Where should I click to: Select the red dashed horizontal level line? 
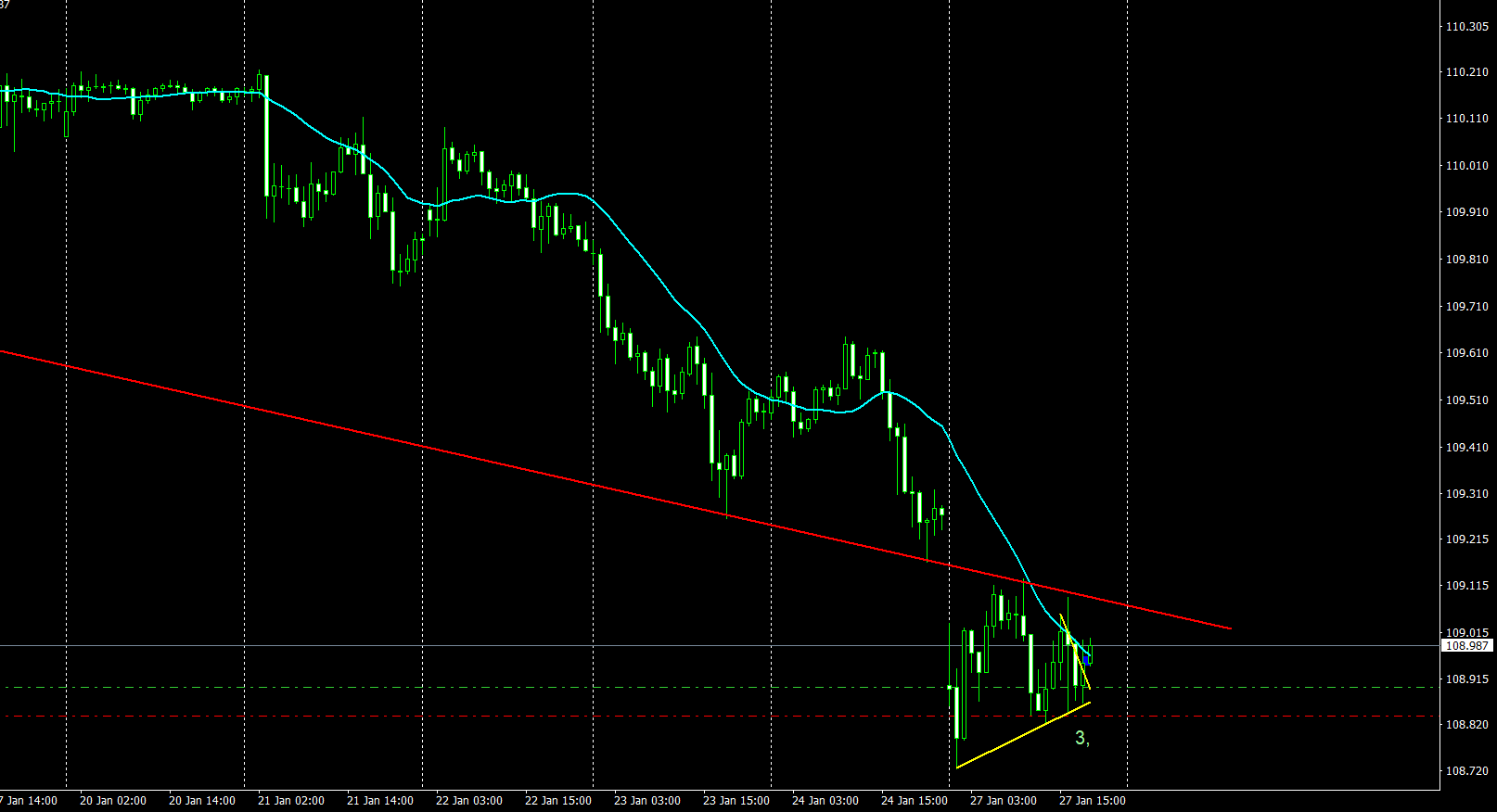(720, 717)
